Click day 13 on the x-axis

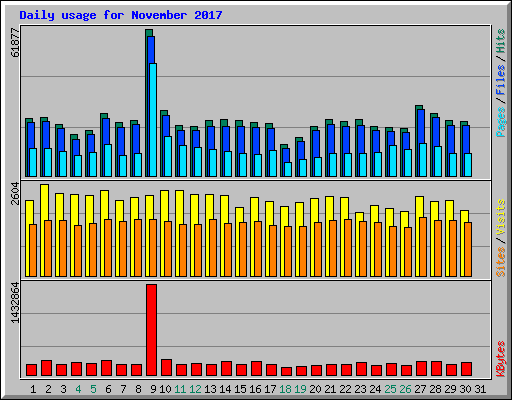click(x=210, y=389)
